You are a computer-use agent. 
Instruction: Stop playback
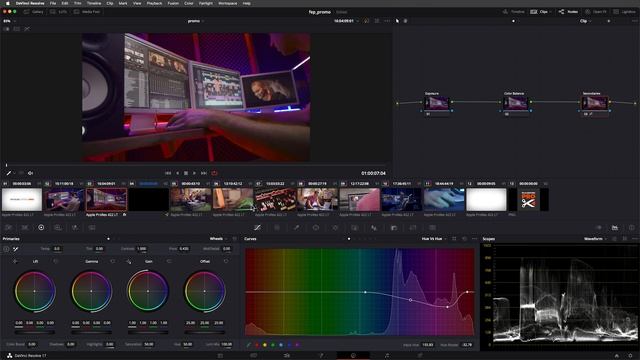coord(186,173)
